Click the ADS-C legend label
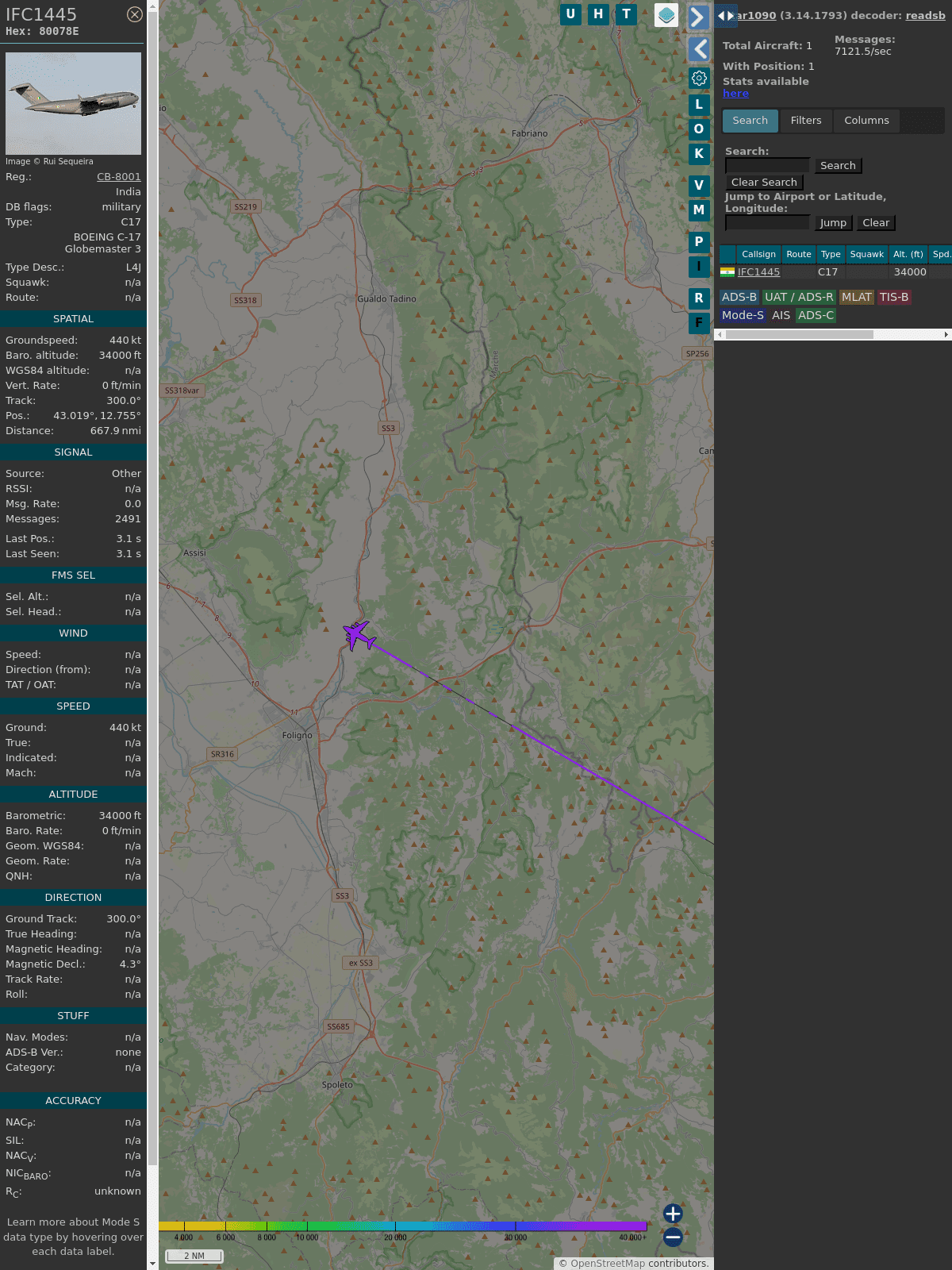The height and width of the screenshot is (1270, 952). coord(816,315)
